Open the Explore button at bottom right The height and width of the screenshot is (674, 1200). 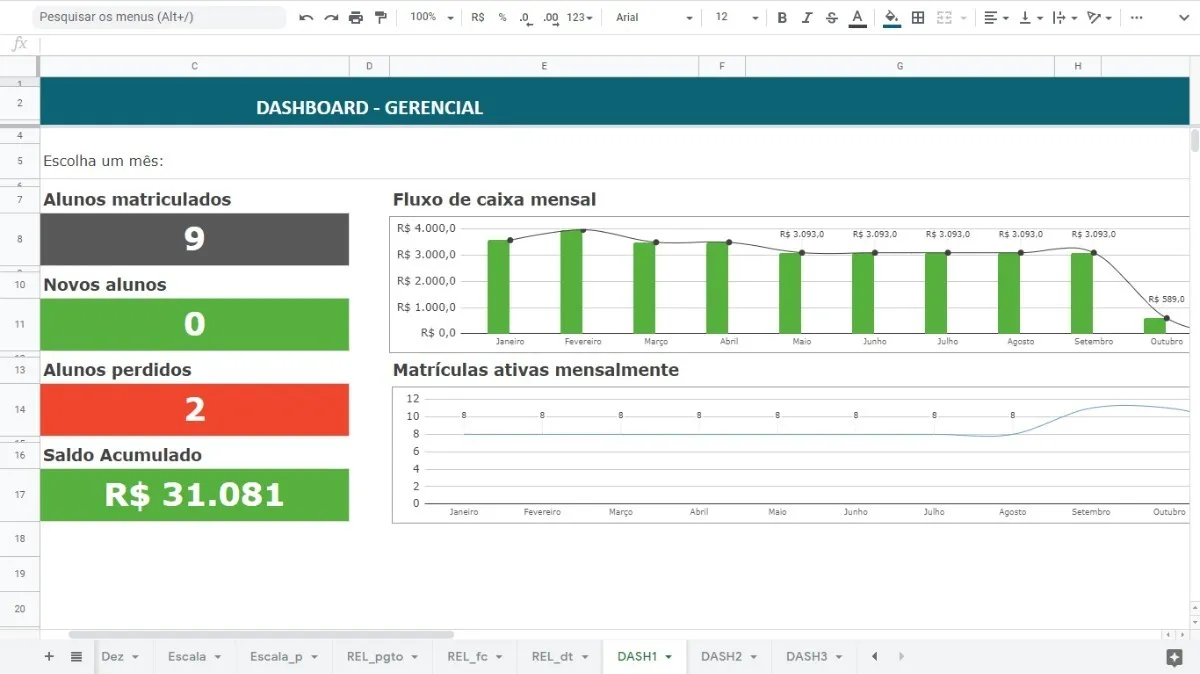pyautogui.click(x=1175, y=657)
